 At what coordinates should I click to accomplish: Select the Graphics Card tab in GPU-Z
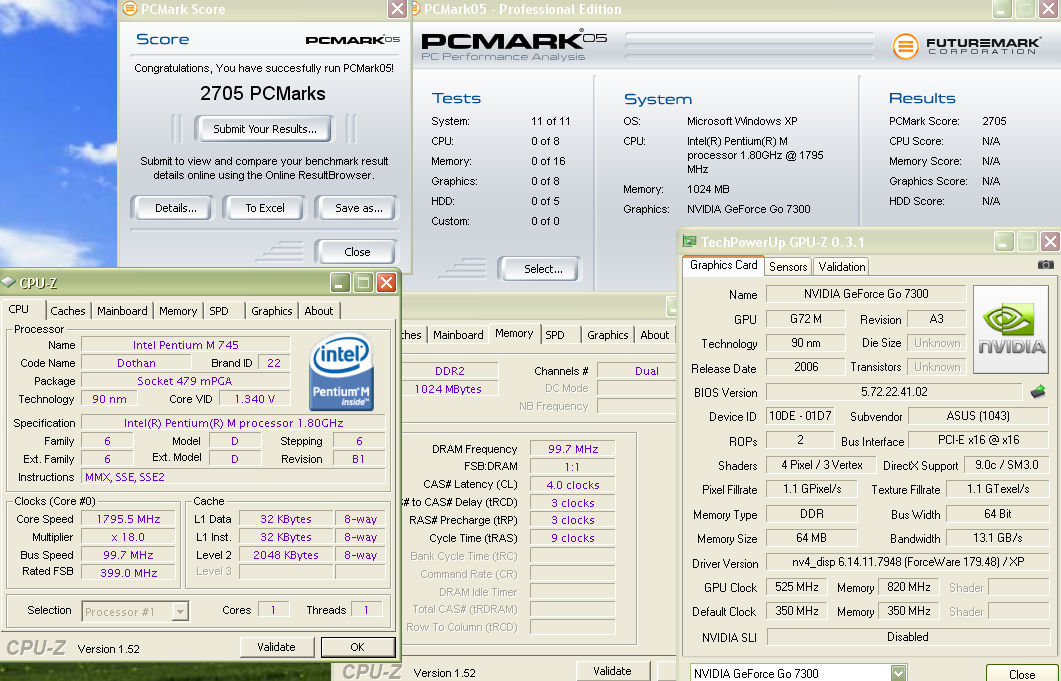point(723,265)
